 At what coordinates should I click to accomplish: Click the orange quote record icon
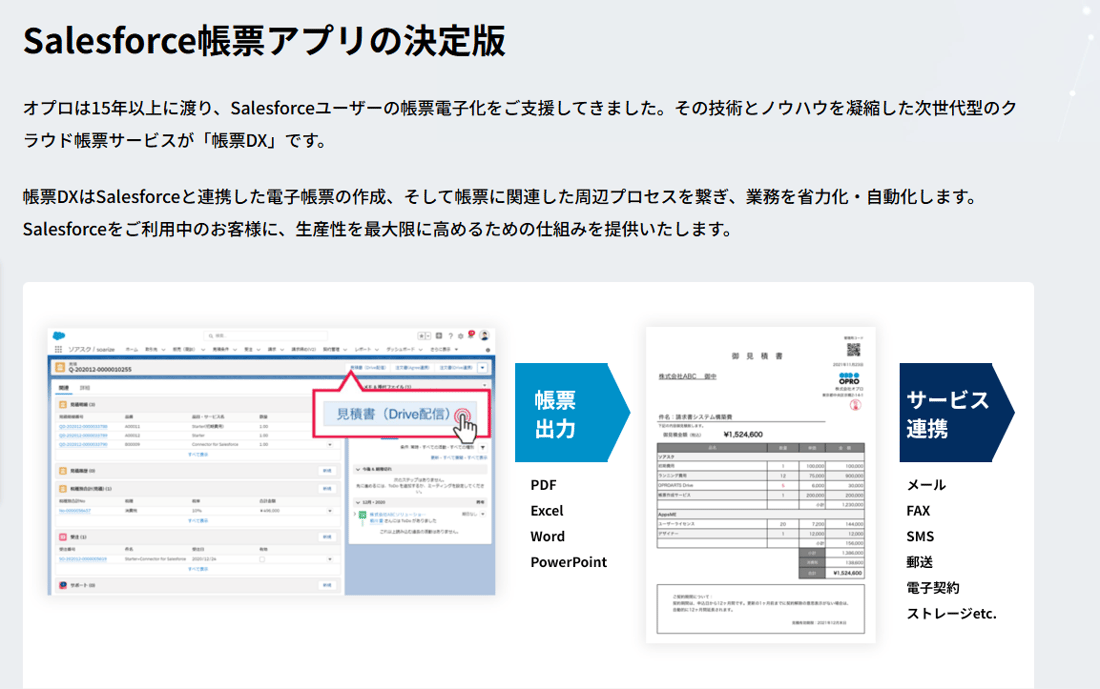pyautogui.click(x=60, y=367)
